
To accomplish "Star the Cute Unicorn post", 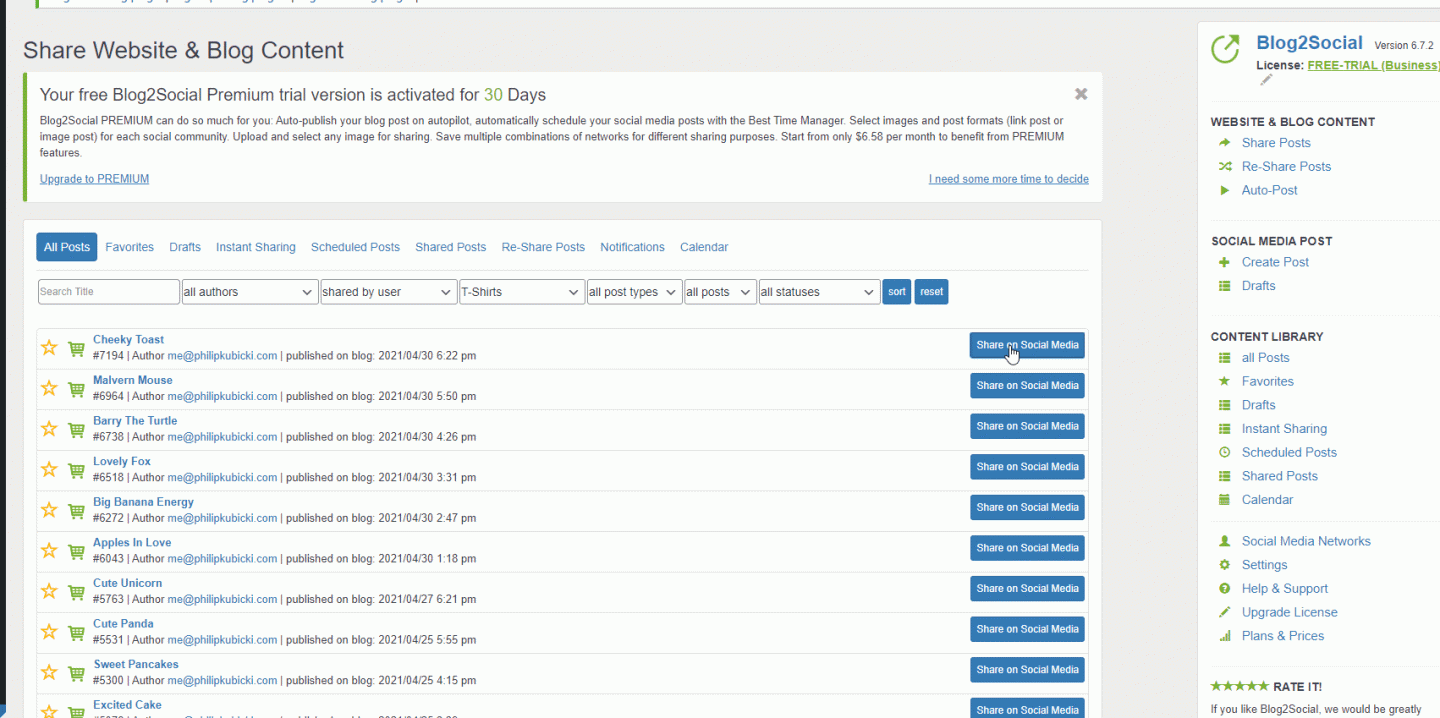I will 49,591.
